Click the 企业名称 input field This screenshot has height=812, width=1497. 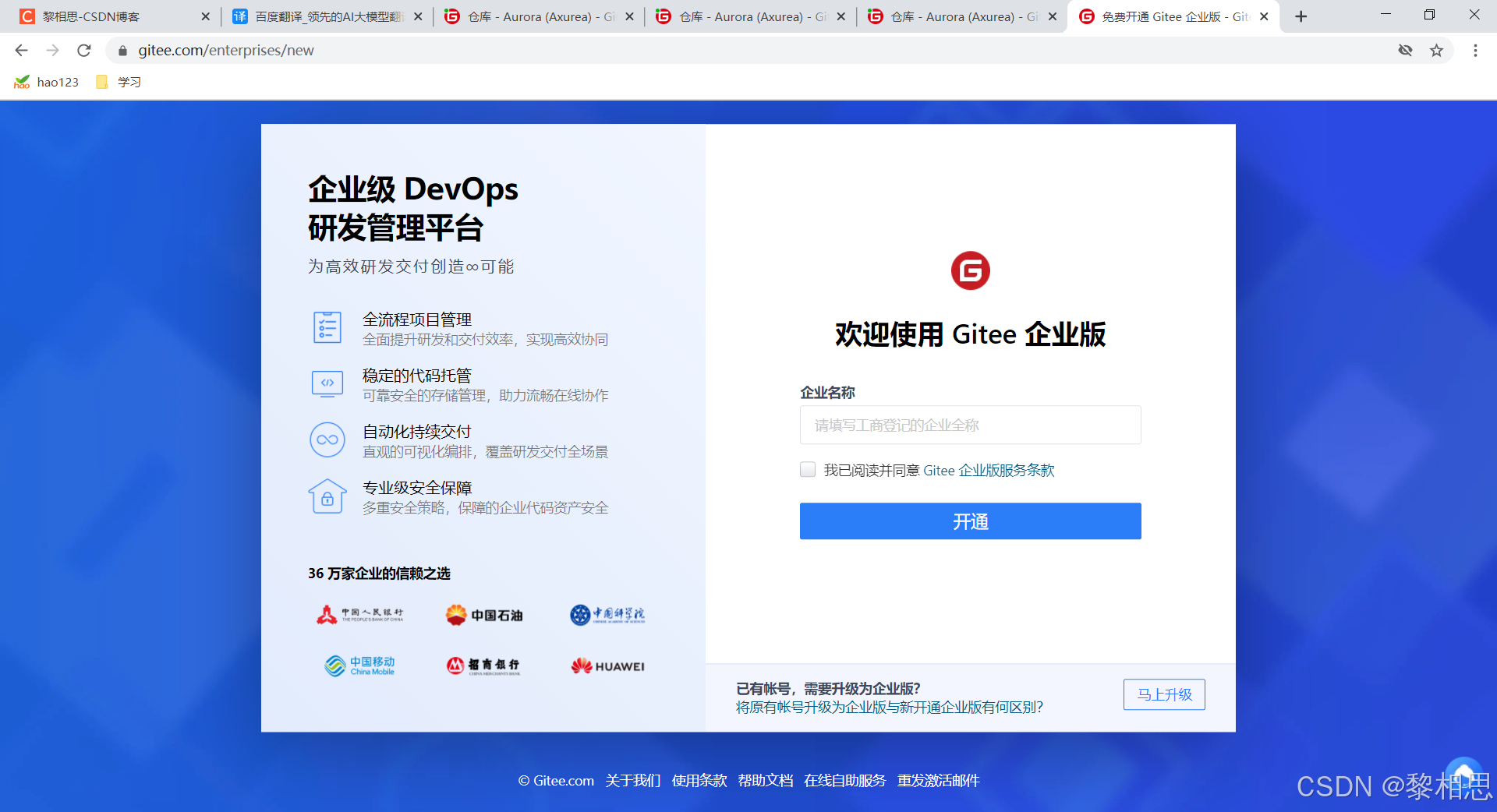970,425
